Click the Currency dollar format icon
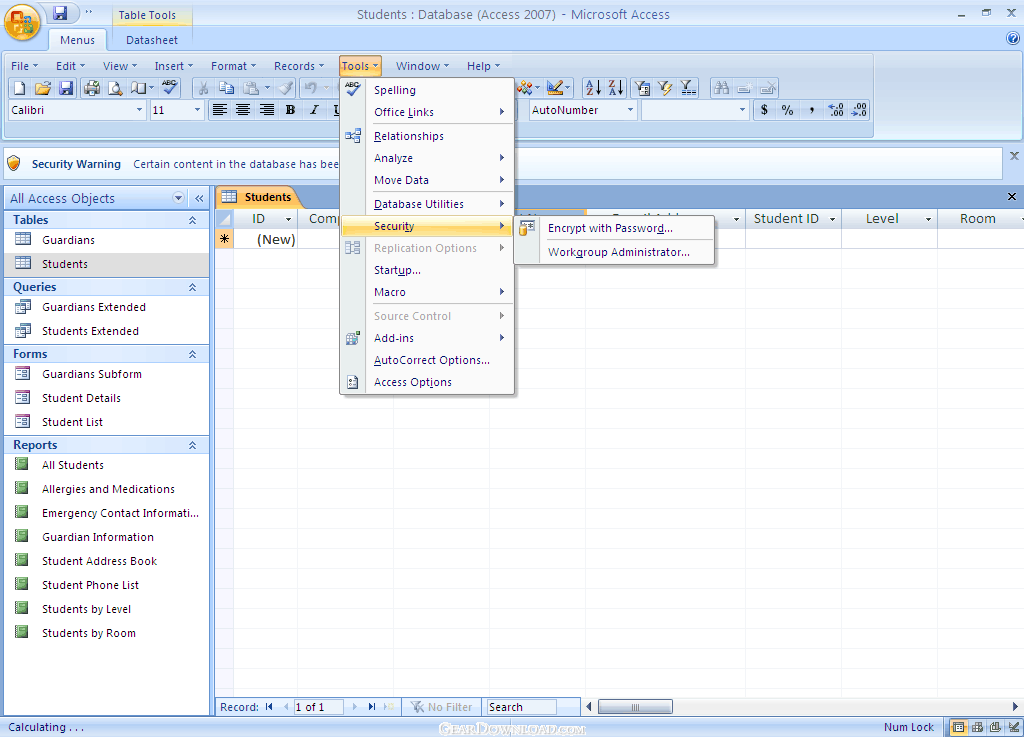 pyautogui.click(x=764, y=110)
